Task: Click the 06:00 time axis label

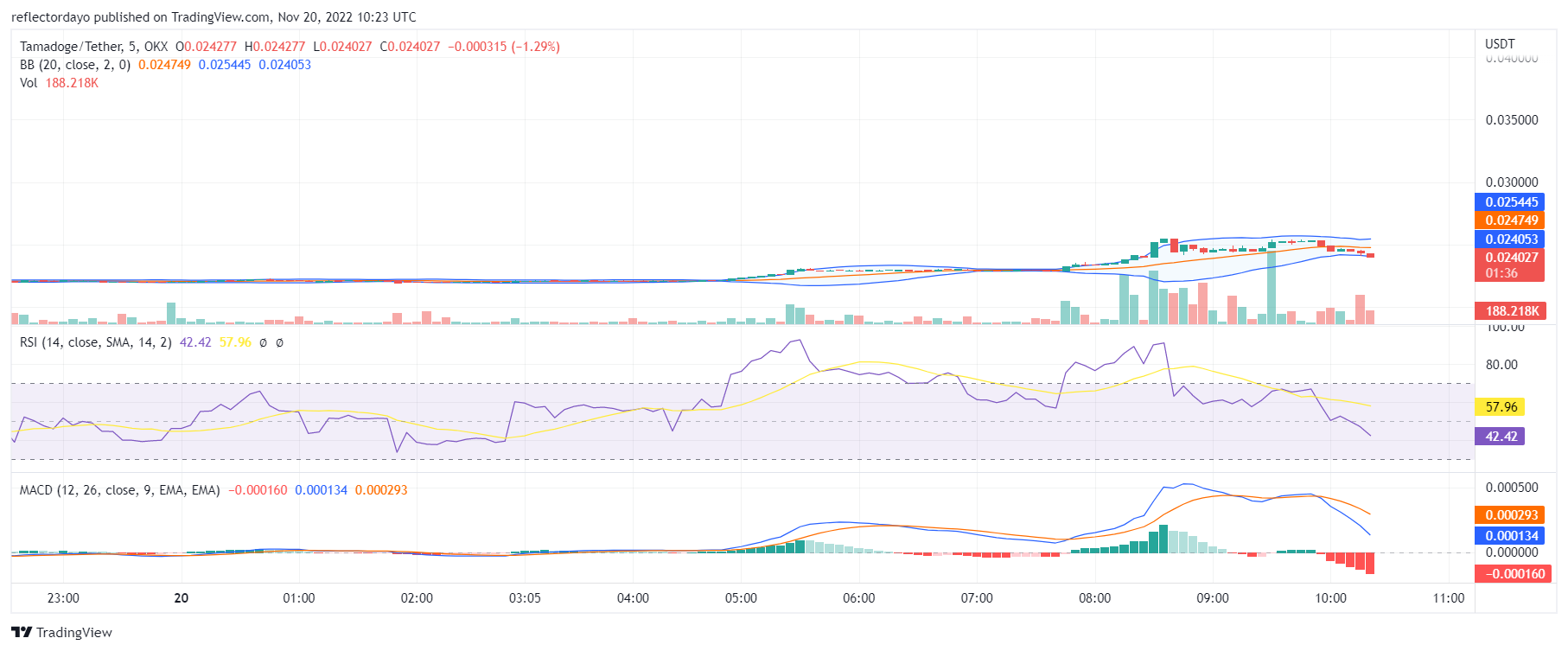Action: 858,598
